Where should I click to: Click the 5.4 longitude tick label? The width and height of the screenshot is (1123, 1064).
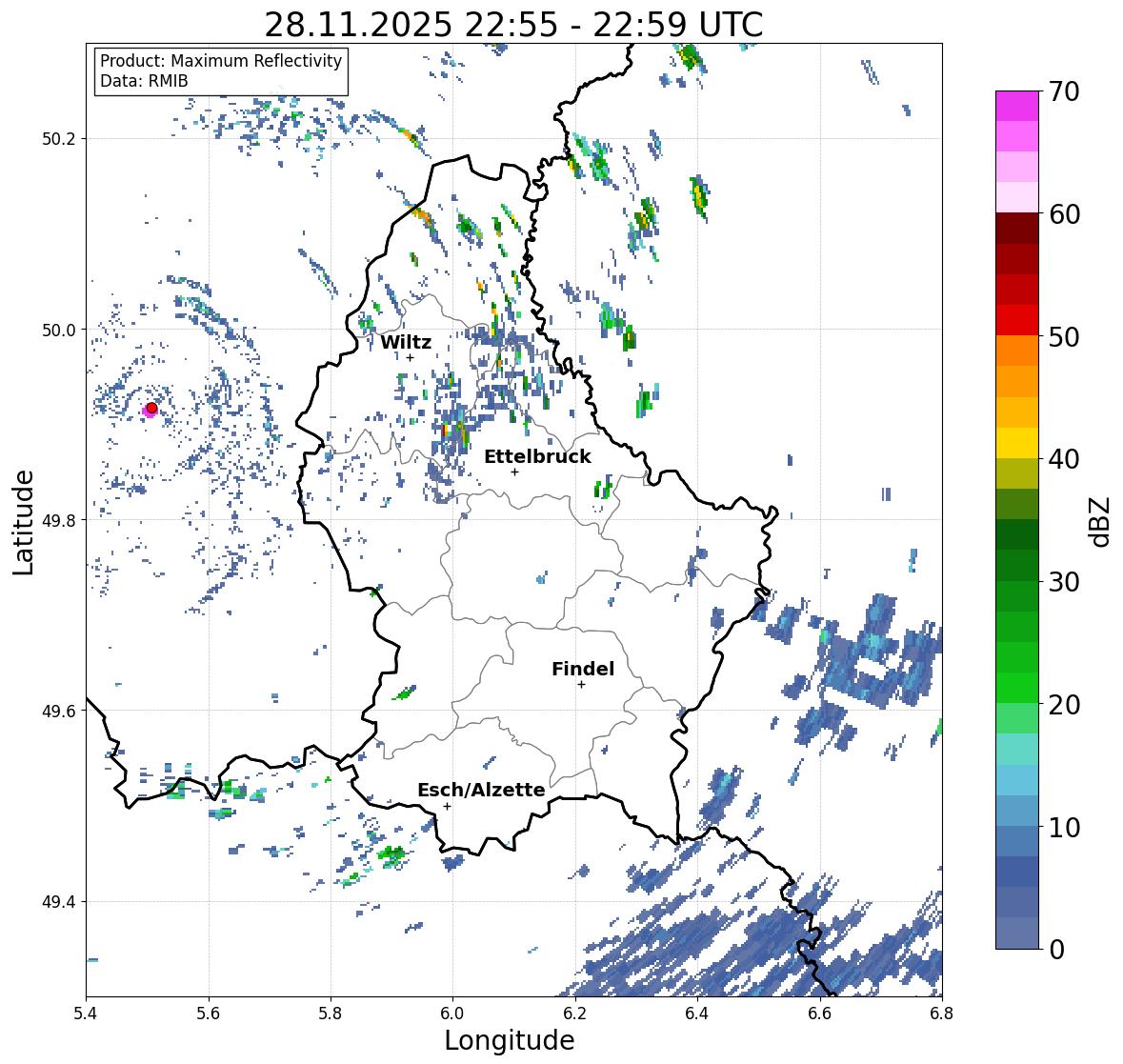coord(86,1013)
